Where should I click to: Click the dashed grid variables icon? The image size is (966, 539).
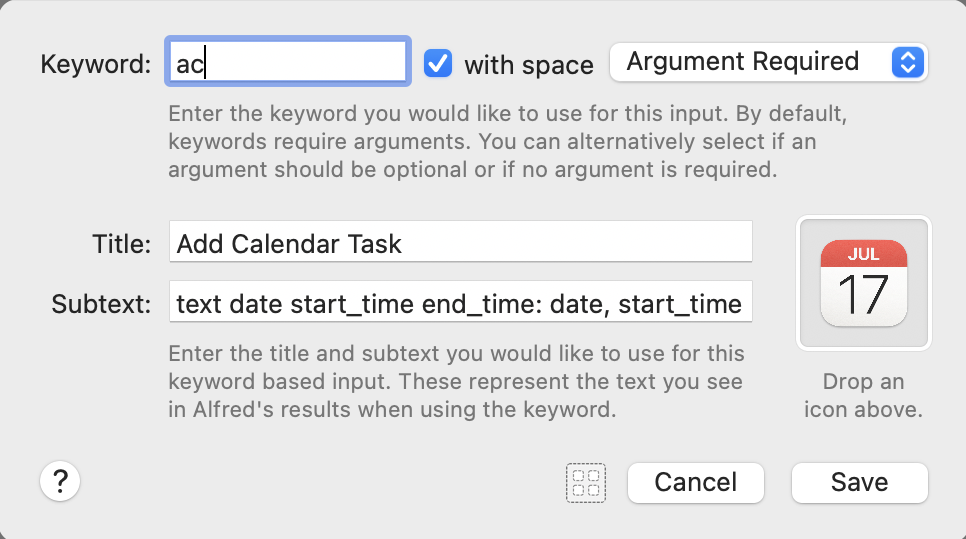586,483
